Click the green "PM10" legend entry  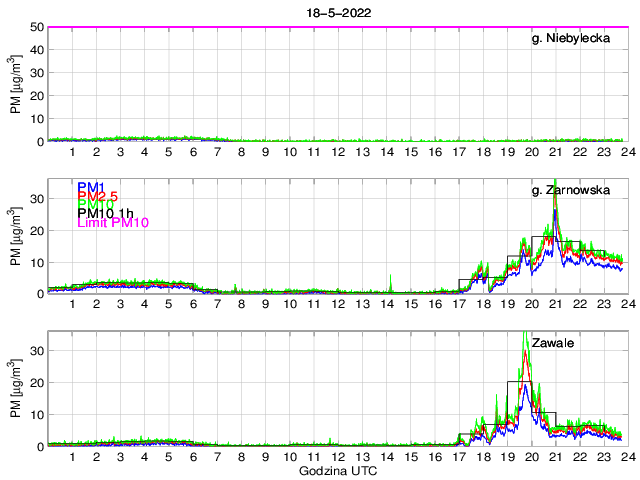pos(95,204)
